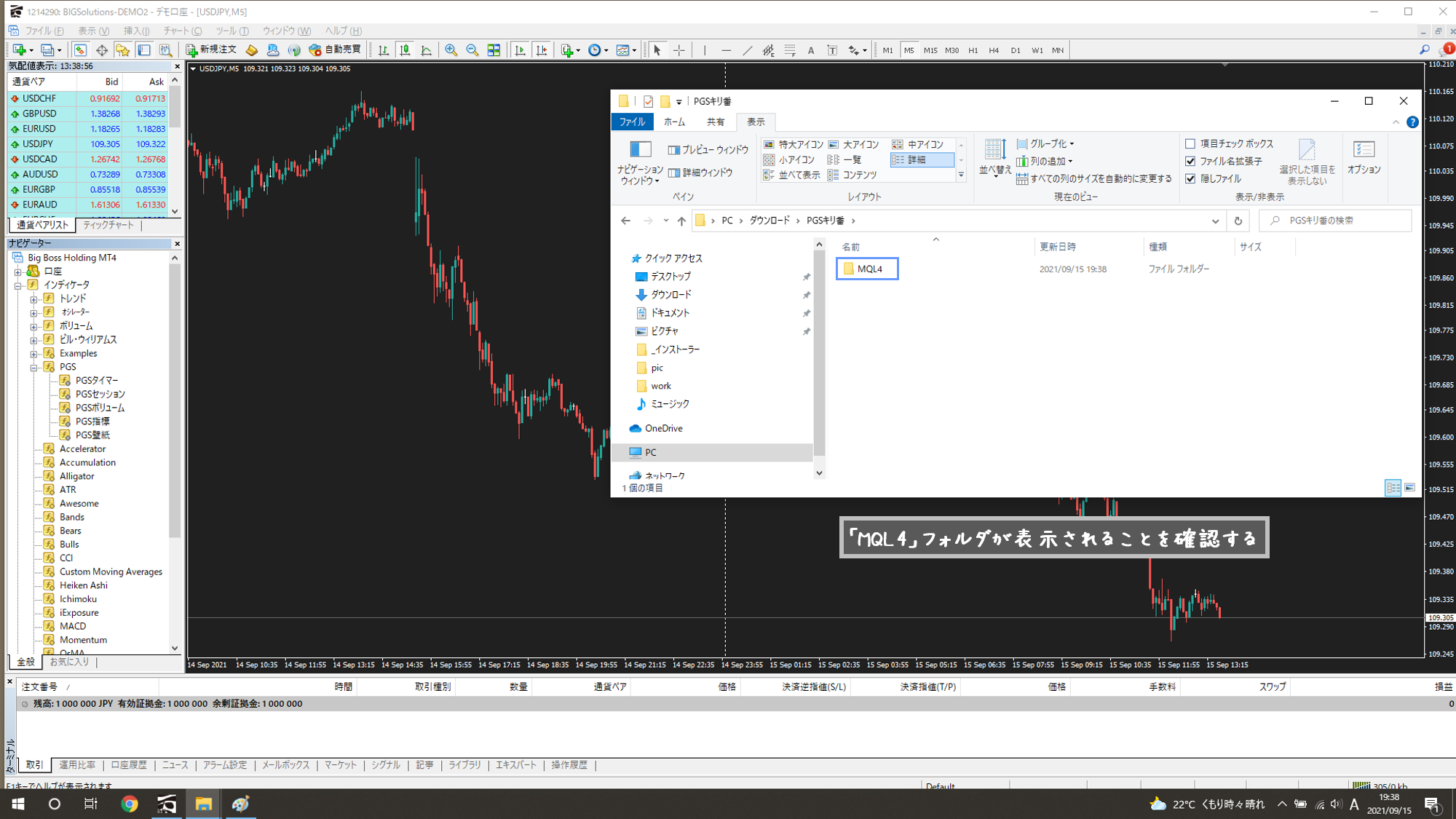Uncheck ファイル名拡張子 checkbox
Viewport: 1456px width, 819px height.
[x=1190, y=161]
